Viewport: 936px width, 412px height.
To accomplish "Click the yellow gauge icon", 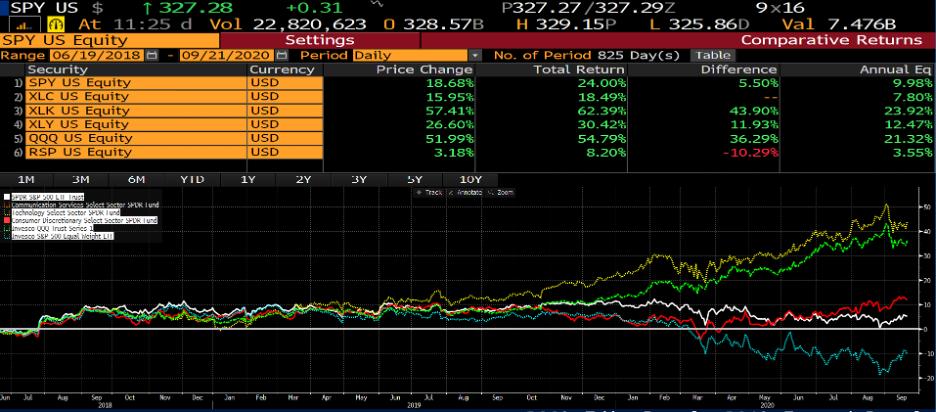I will 58,25.
